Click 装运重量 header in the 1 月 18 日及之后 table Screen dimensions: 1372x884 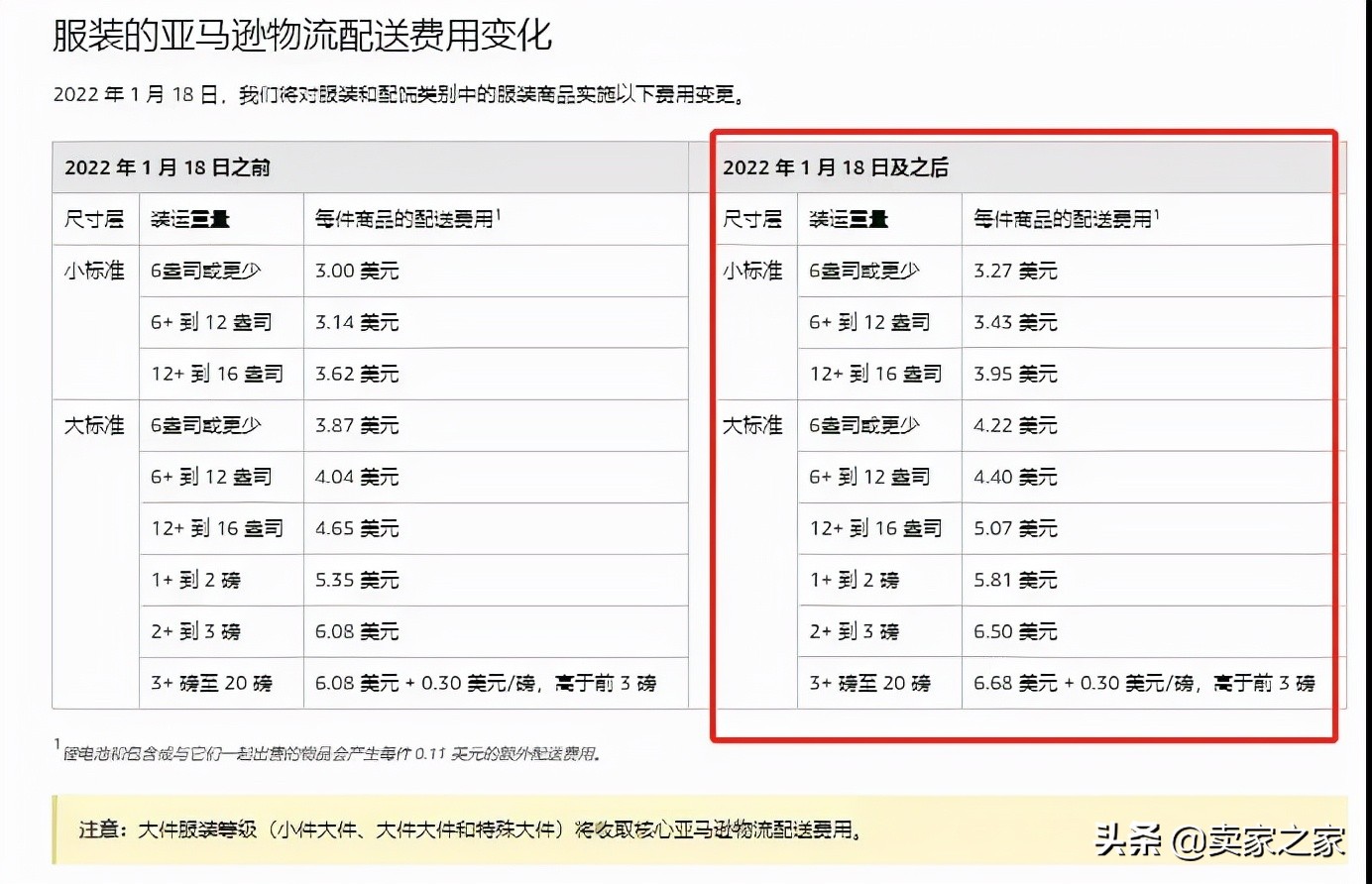[849, 219]
